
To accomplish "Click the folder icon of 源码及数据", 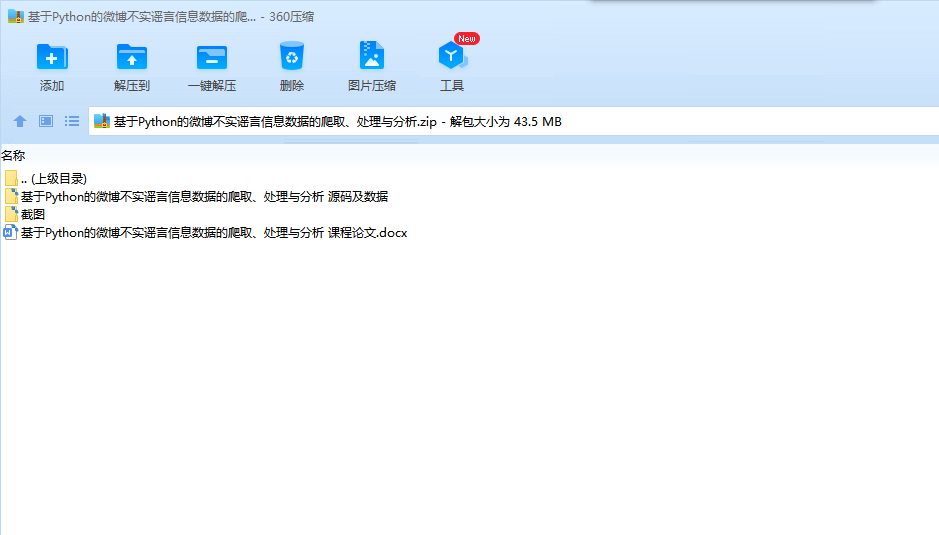I will click(11, 197).
